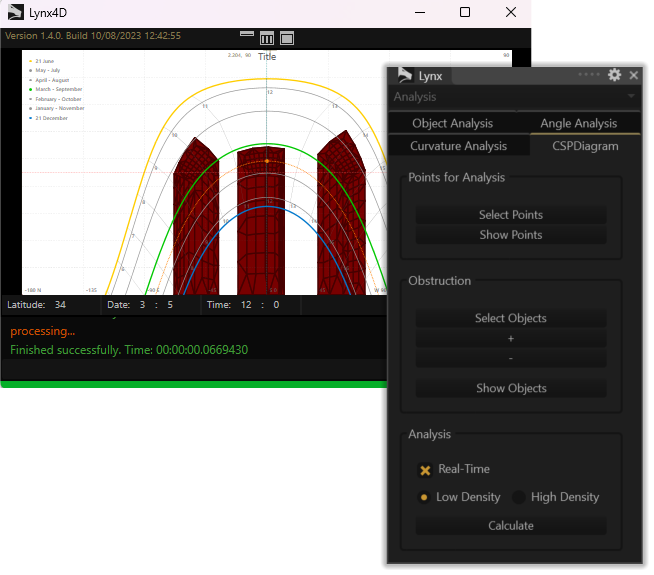Click the Lynx panel logo icon

(405, 75)
